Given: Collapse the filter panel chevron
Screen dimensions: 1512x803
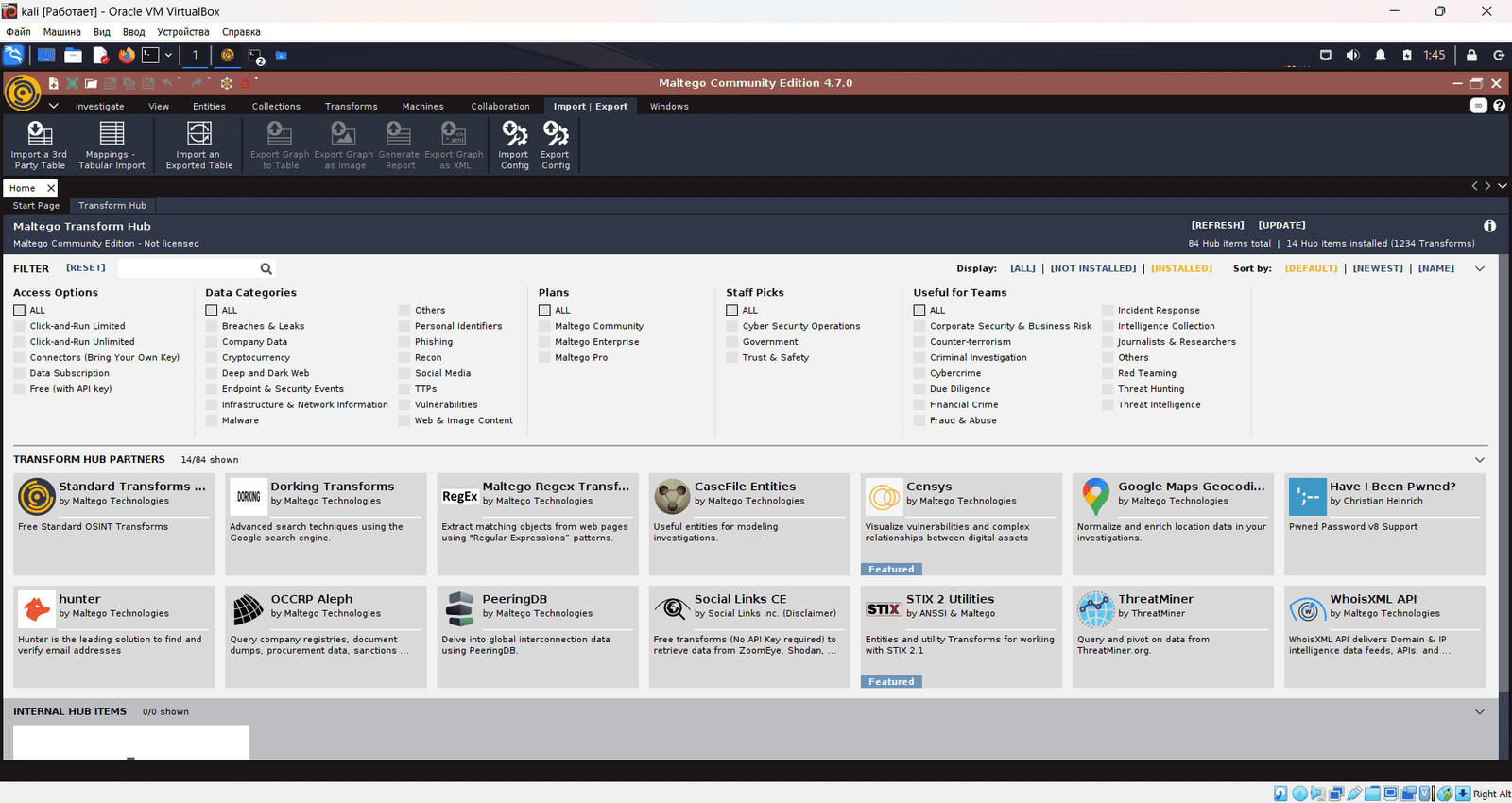Looking at the screenshot, I should 1479,269.
